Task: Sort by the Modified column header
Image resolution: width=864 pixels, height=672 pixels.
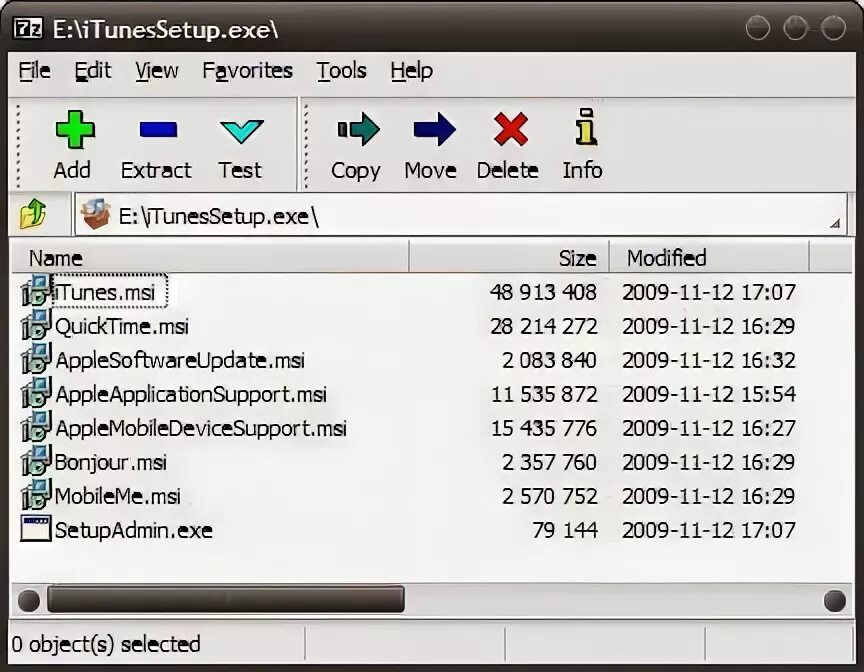Action: (709, 257)
